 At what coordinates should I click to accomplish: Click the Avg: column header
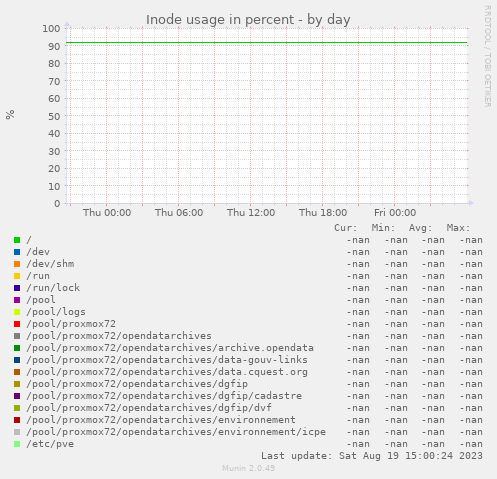click(x=421, y=228)
